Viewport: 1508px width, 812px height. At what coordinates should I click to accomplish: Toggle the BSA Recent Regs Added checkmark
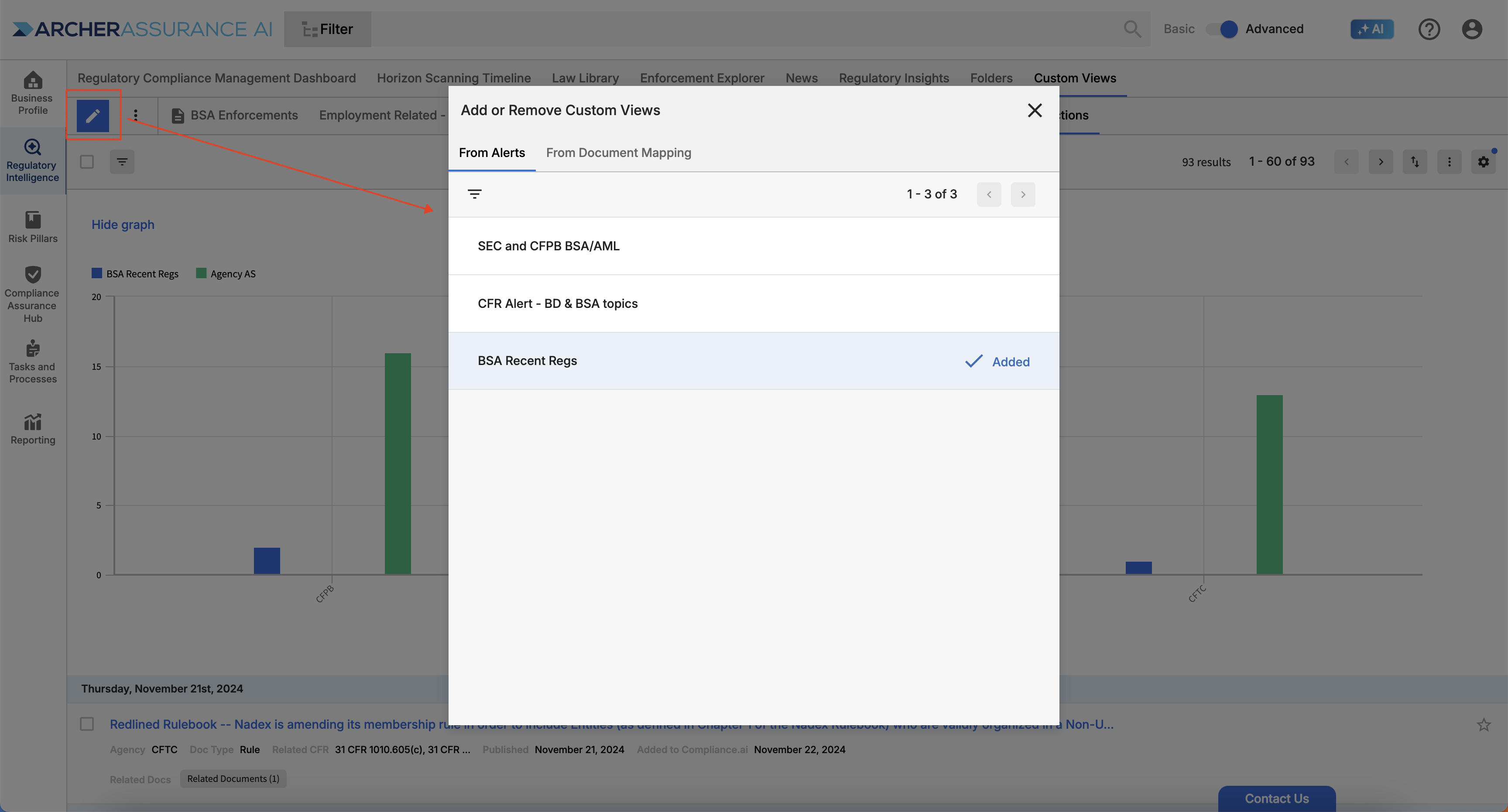[997, 362]
